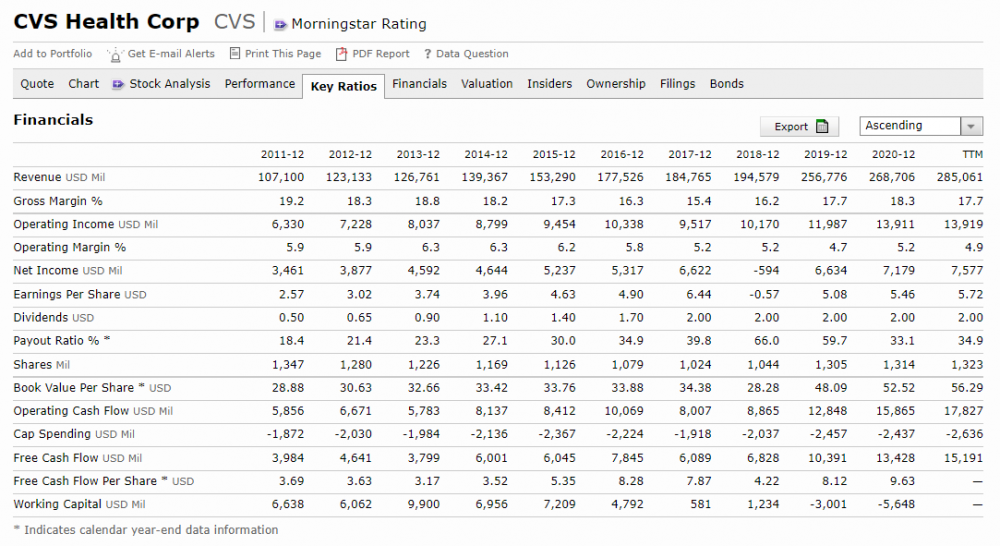This screenshot has height=546, width=1000.
Task: Open the Valuation tab
Action: 487,84
